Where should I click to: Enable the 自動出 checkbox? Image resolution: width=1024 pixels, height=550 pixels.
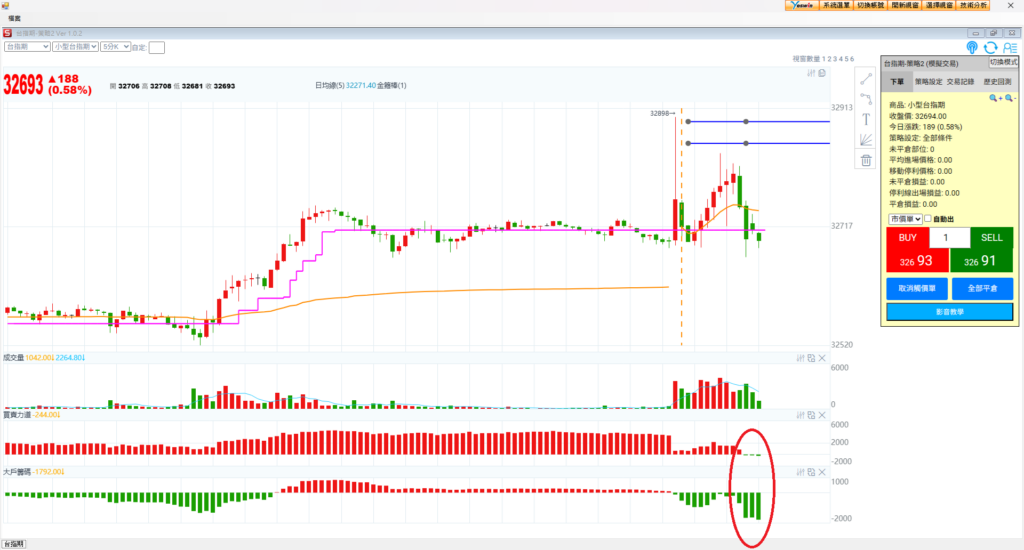pos(928,219)
